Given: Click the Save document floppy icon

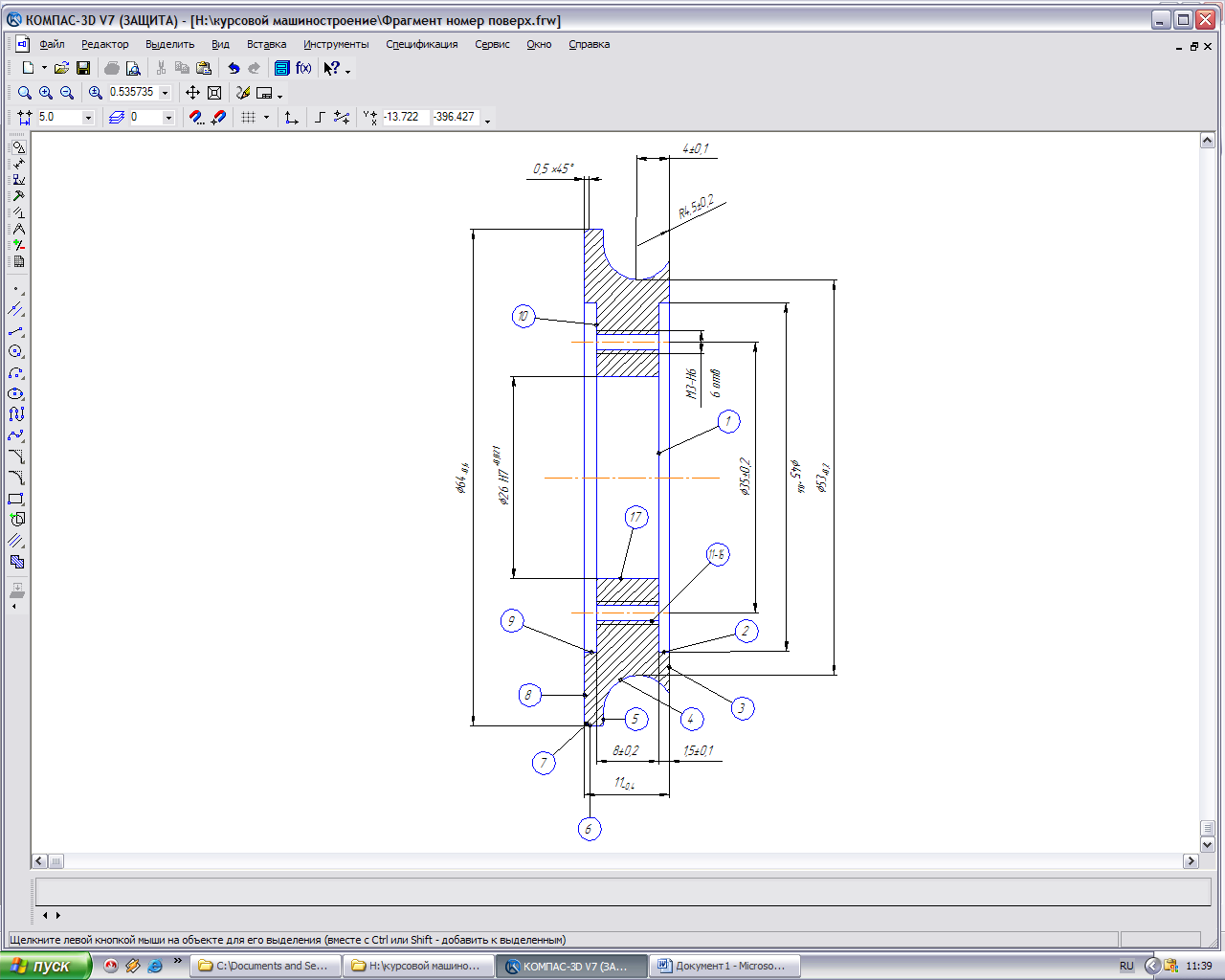Looking at the screenshot, I should tap(83, 68).
